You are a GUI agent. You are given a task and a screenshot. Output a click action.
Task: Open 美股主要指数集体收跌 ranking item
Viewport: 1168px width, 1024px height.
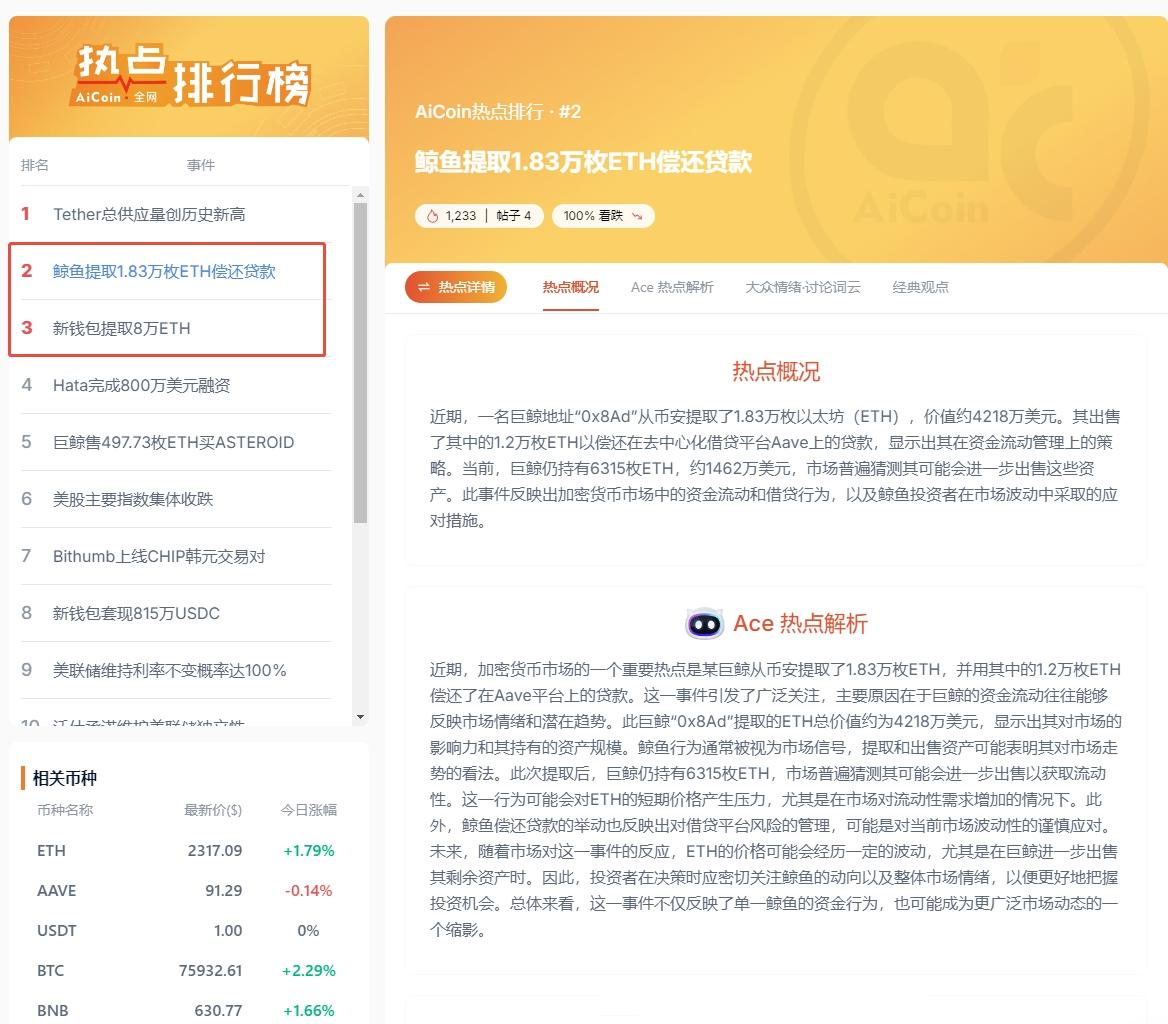point(177,499)
